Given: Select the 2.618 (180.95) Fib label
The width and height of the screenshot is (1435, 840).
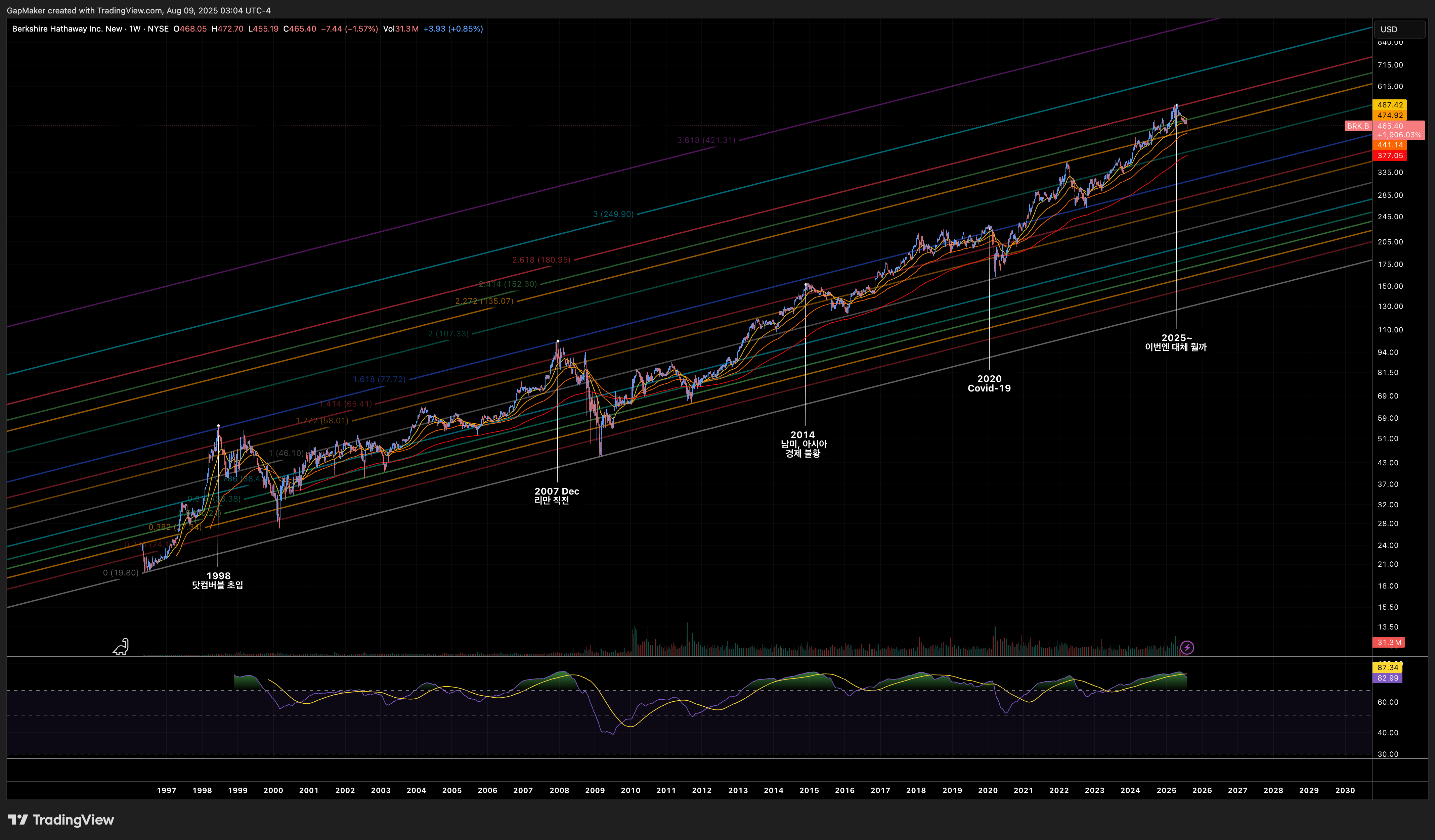Looking at the screenshot, I should 541,260.
